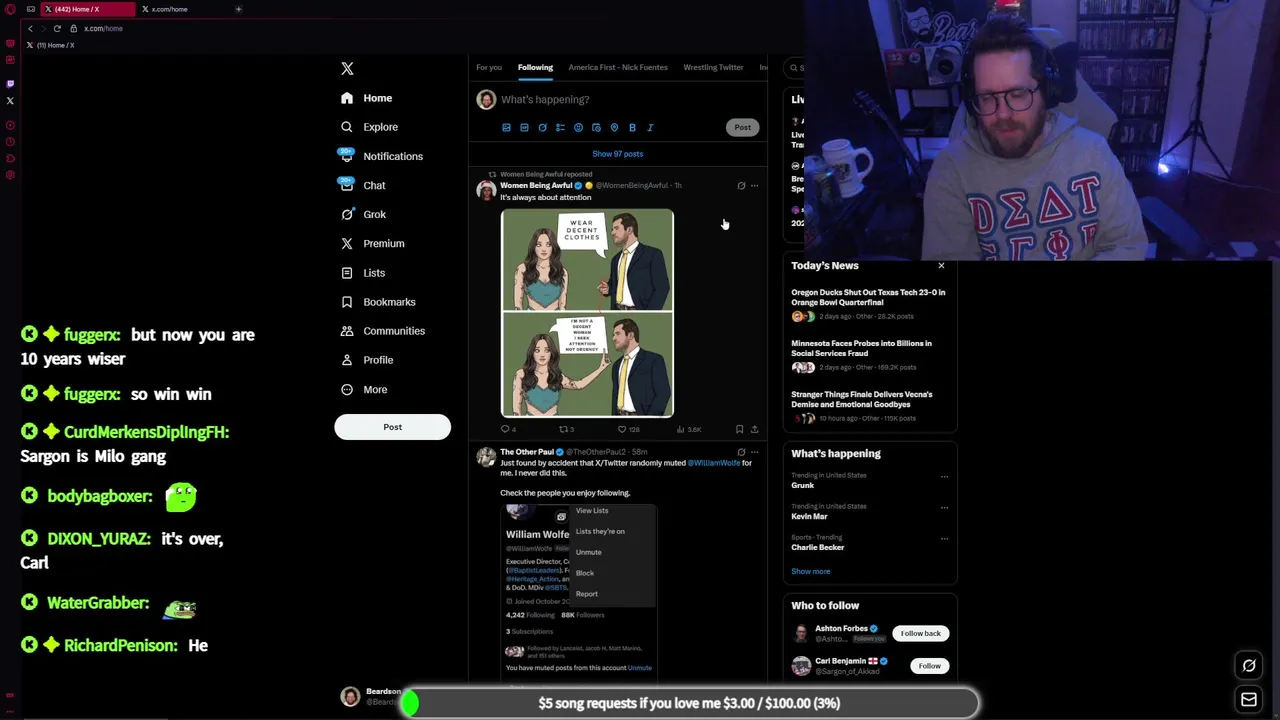This screenshot has width=1280, height=720.
Task: Click the gray Post button in composer
Action: point(742,127)
